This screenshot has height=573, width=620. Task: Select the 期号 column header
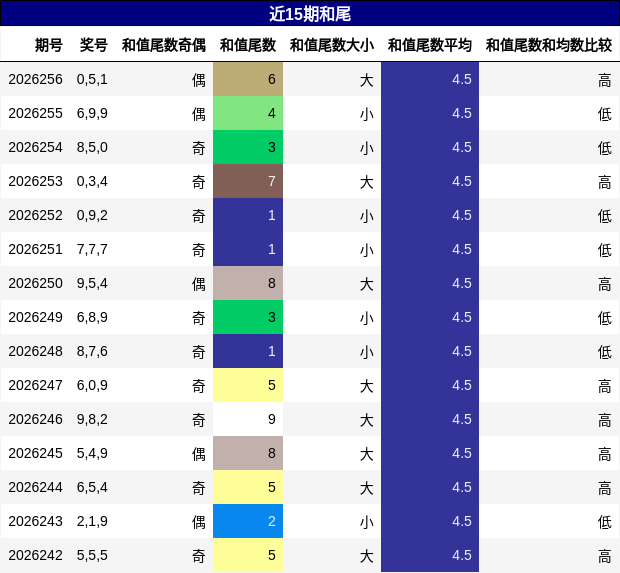pos(49,45)
